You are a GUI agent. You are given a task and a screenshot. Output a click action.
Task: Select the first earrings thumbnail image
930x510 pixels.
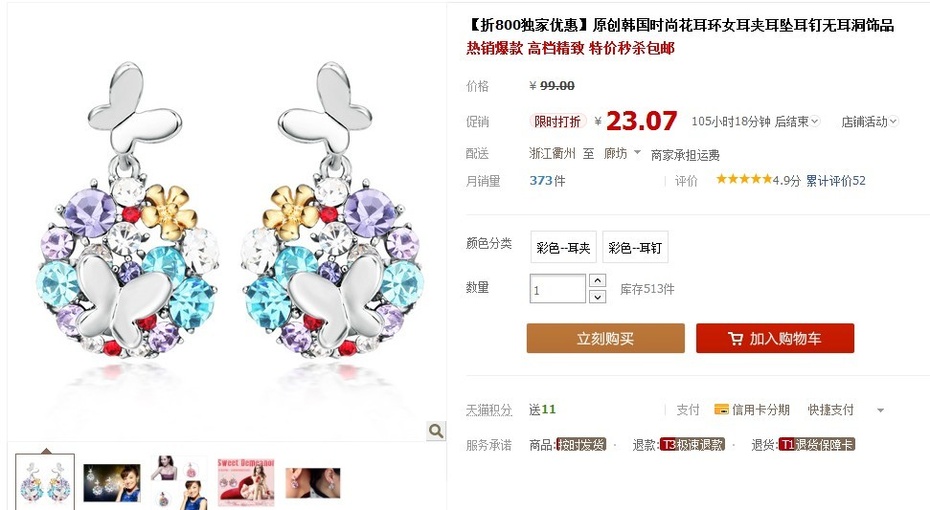[45, 482]
